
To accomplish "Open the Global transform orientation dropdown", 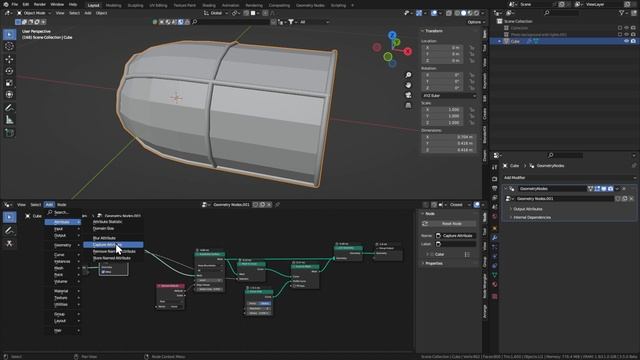I will pos(216,13).
